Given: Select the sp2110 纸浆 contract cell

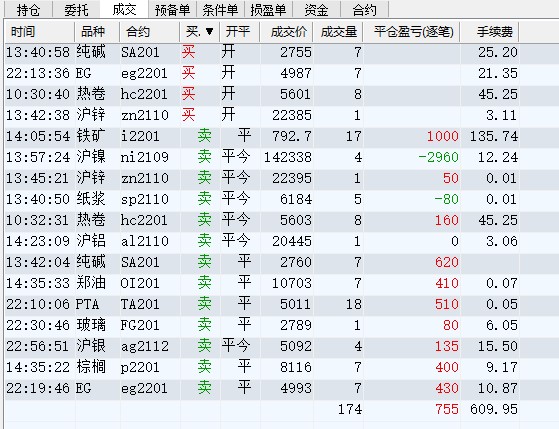Looking at the screenshot, I should (144, 199).
